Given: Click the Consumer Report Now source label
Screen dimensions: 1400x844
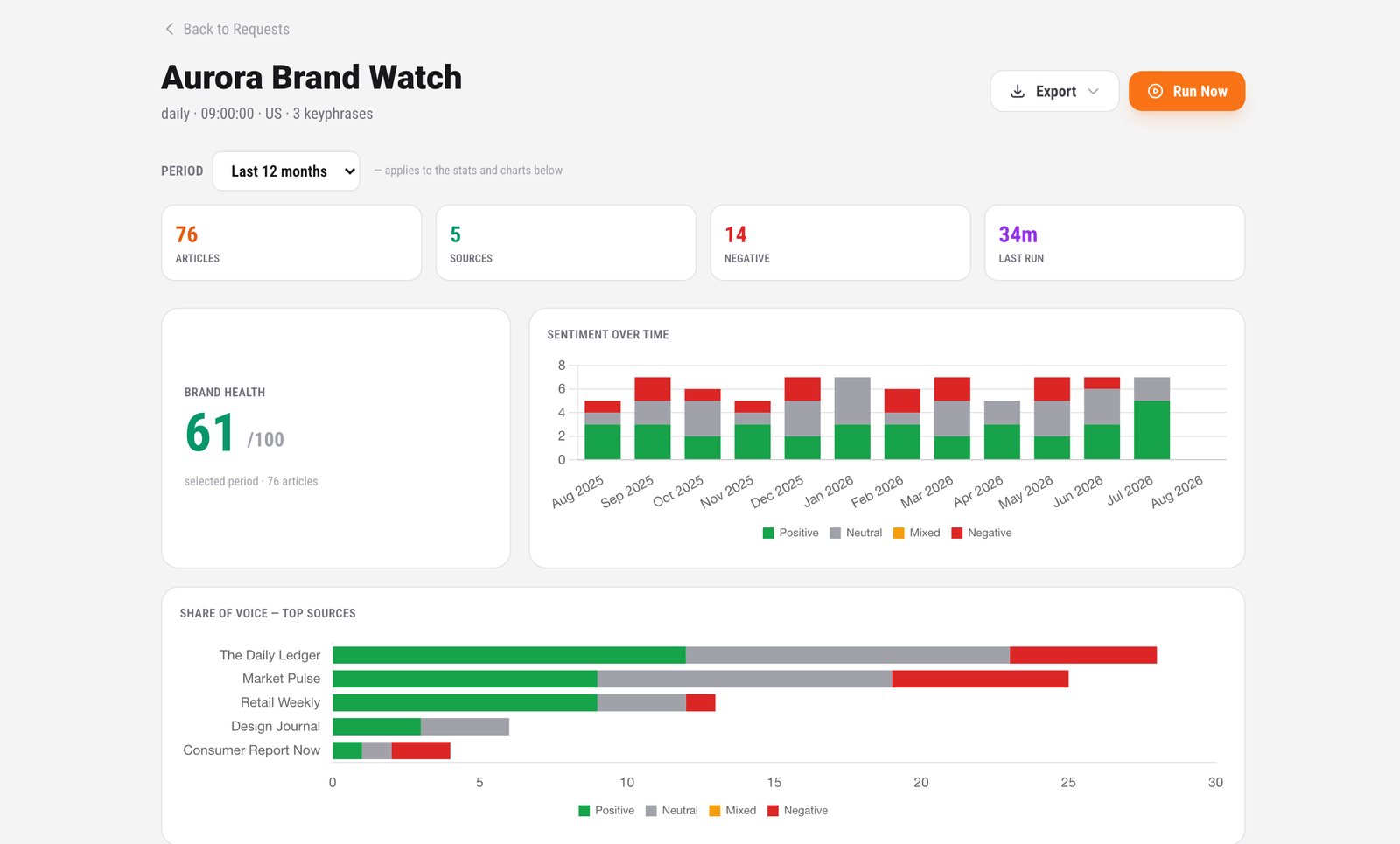Looking at the screenshot, I should tap(252, 750).
